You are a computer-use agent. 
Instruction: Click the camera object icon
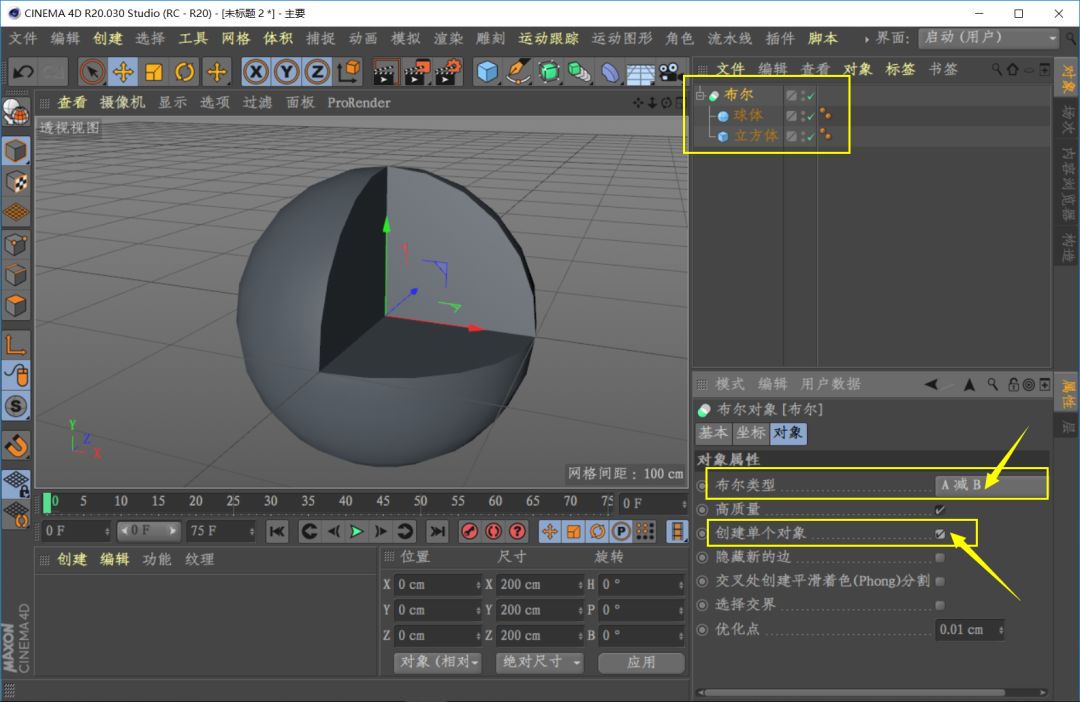(669, 72)
